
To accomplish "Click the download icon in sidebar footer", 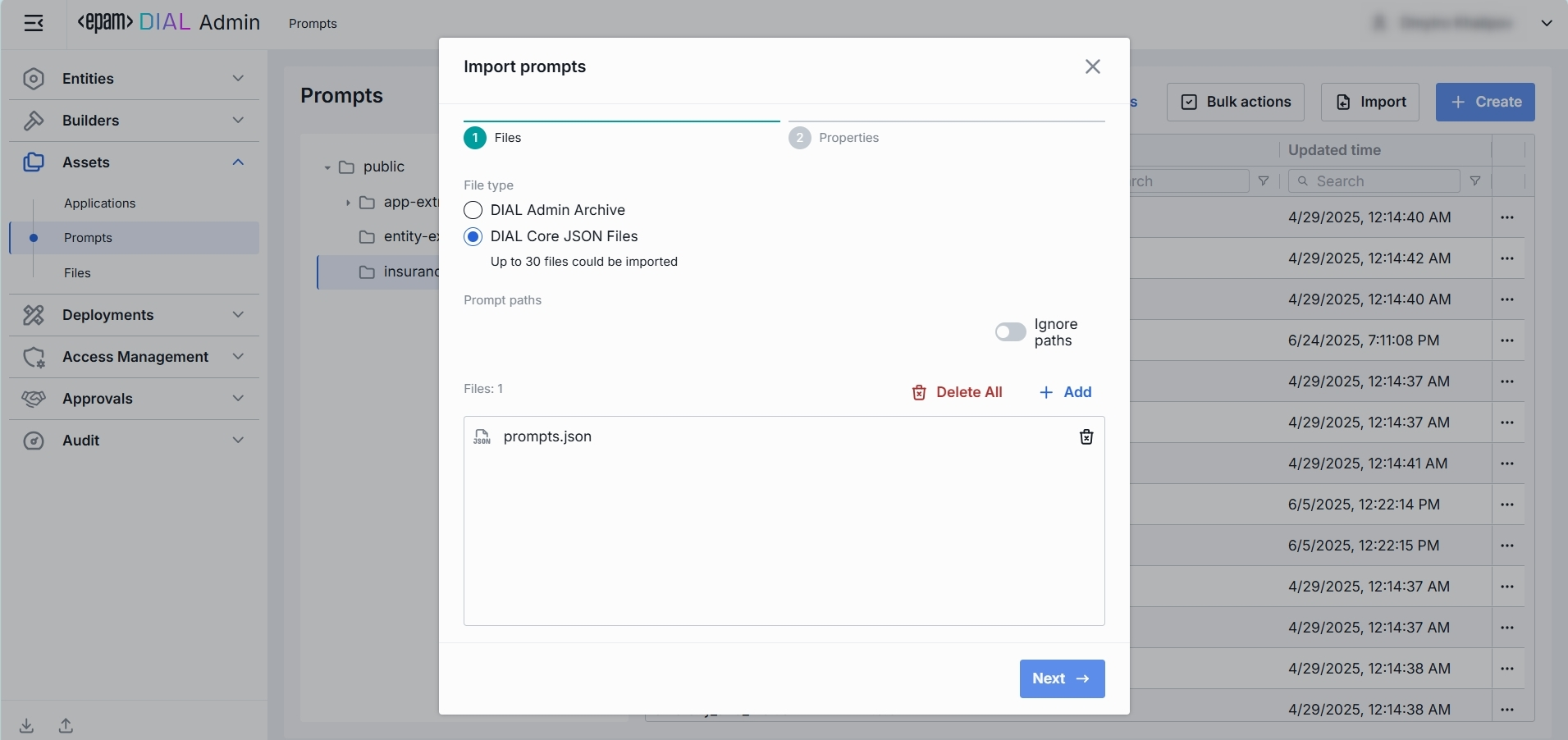I will tap(27, 726).
